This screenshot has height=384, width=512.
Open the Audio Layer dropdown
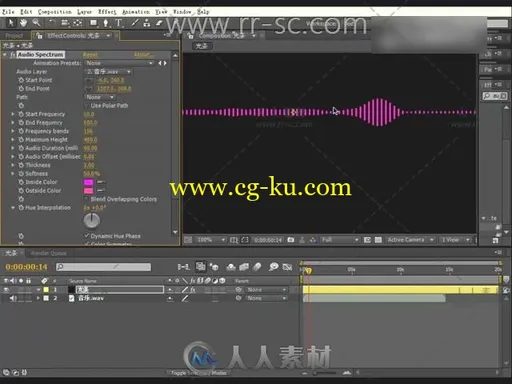coord(108,72)
